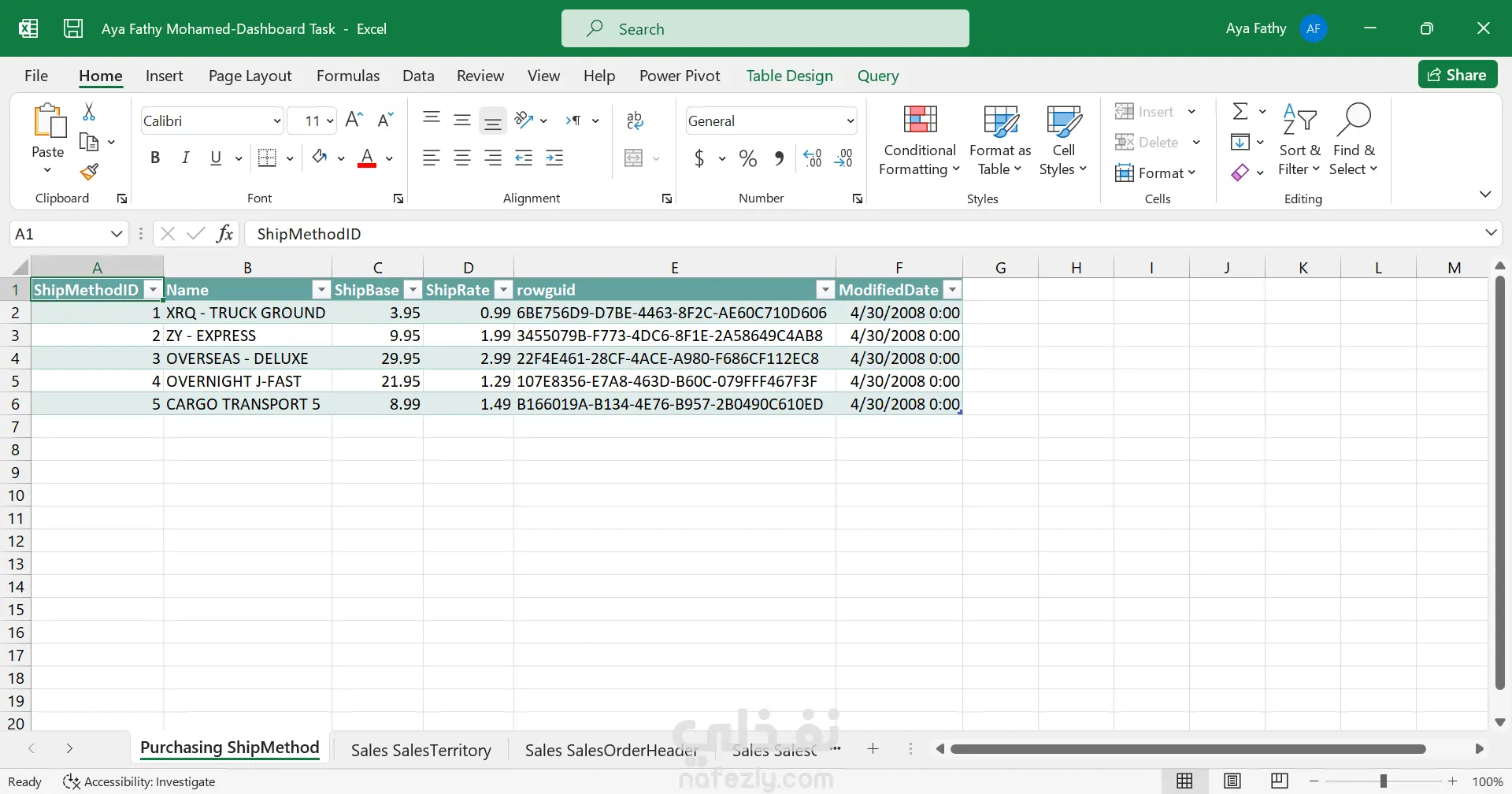Click the Save icon in title bar
Viewport: 1512px width, 794px height.
(73, 29)
